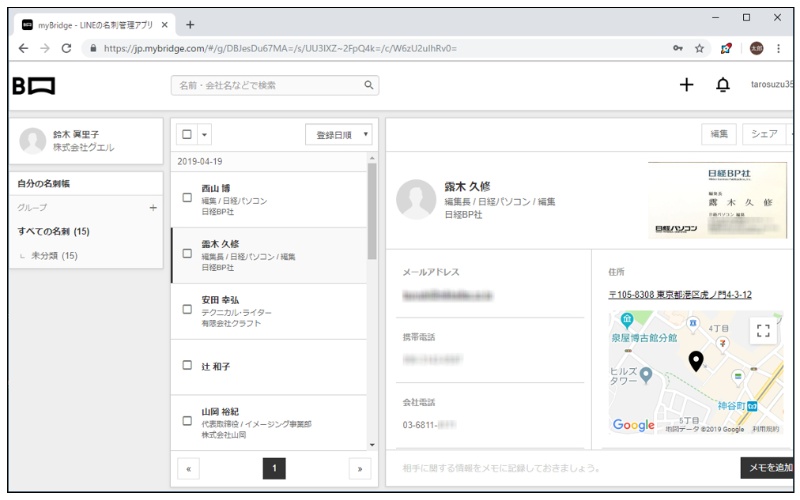Open the address link 〒105-8308
This screenshot has height=500, width=800.
[x=679, y=295]
